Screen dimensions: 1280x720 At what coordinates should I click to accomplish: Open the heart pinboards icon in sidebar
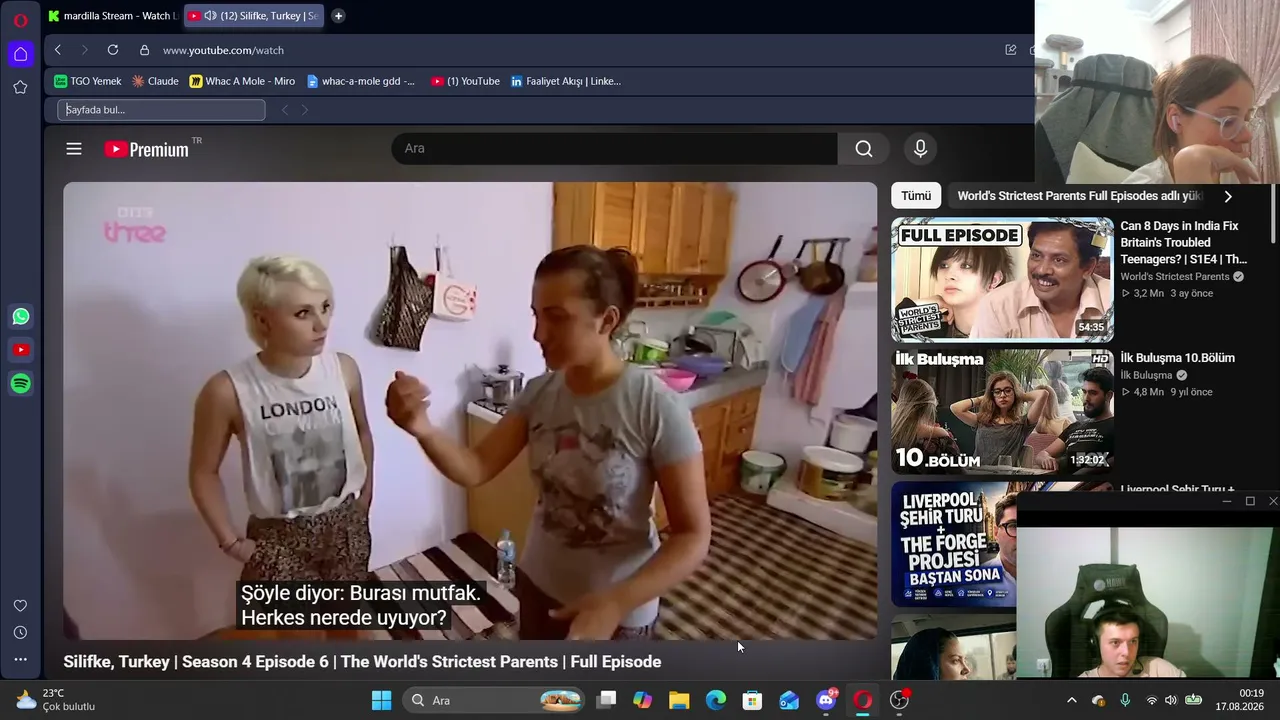click(20, 606)
